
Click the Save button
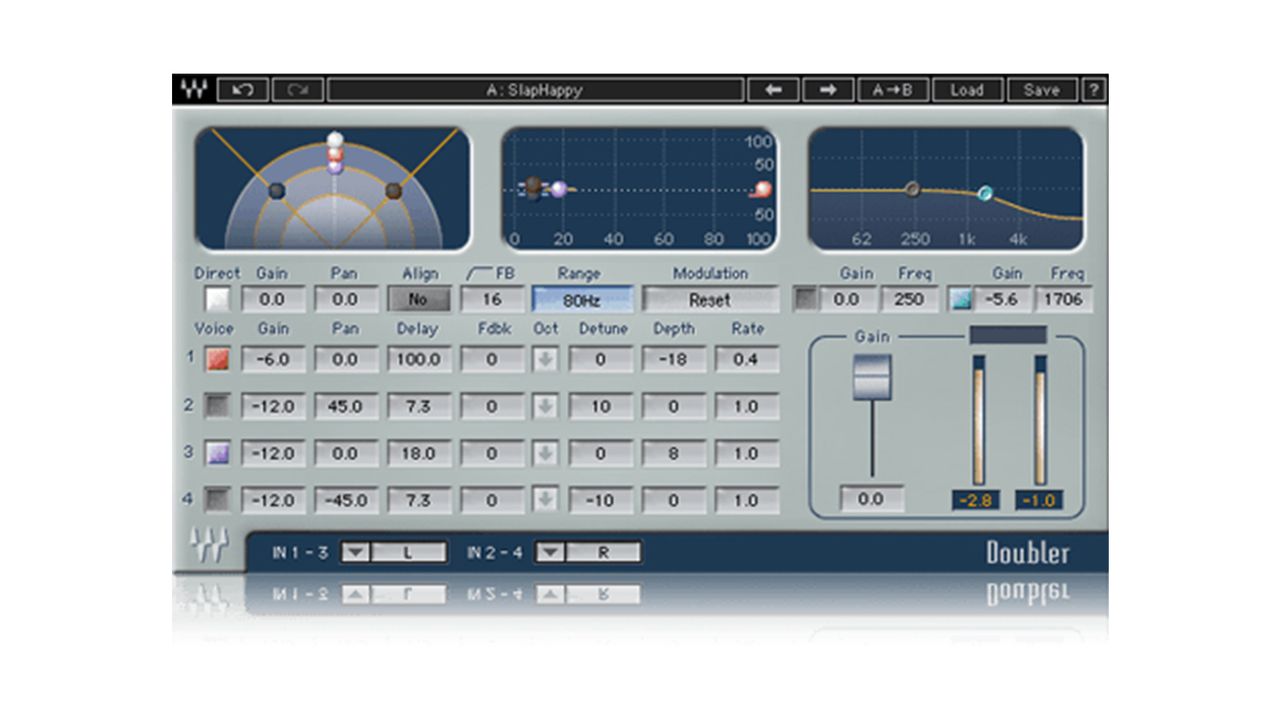click(x=1042, y=90)
